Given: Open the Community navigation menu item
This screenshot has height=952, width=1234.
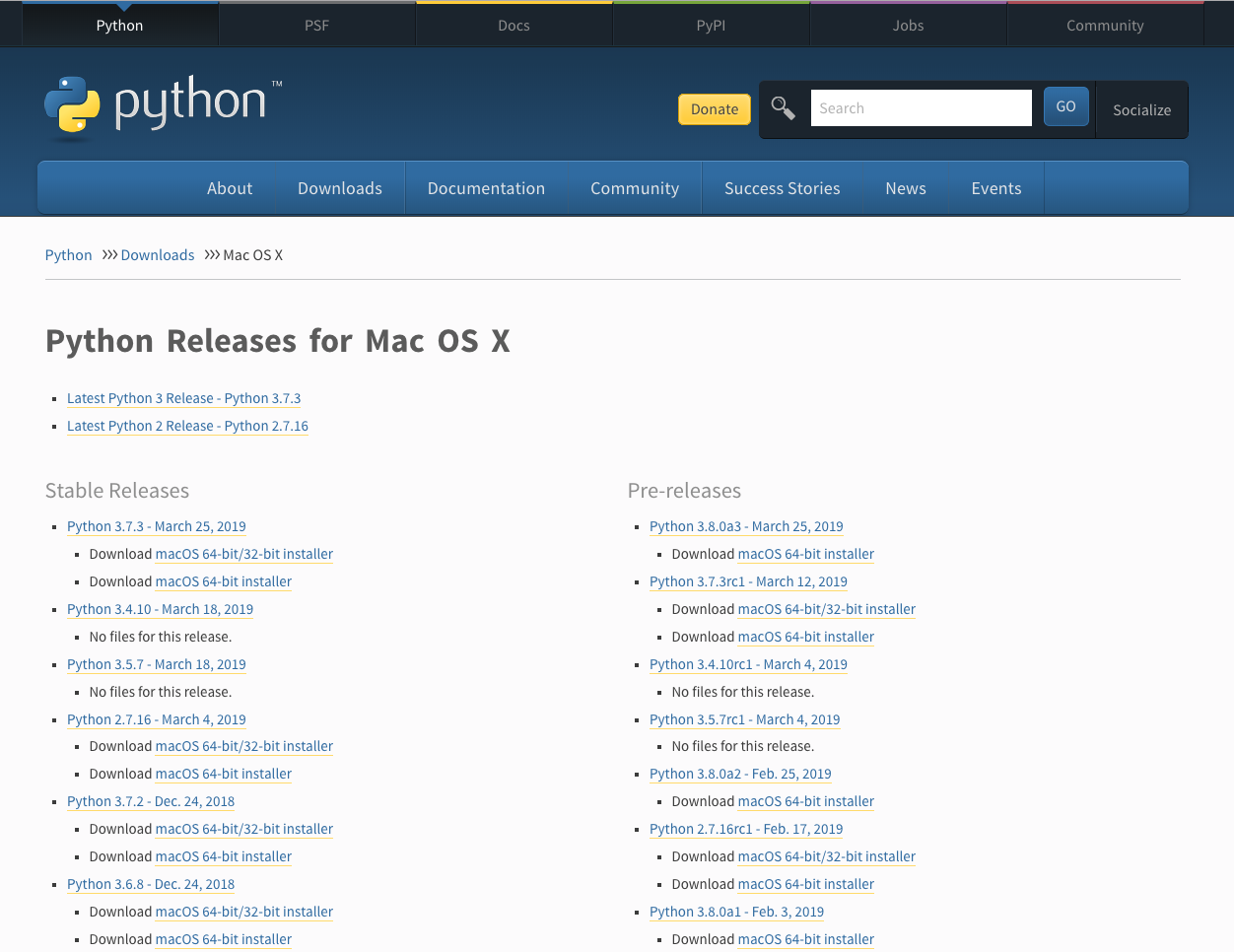Looking at the screenshot, I should coord(635,188).
